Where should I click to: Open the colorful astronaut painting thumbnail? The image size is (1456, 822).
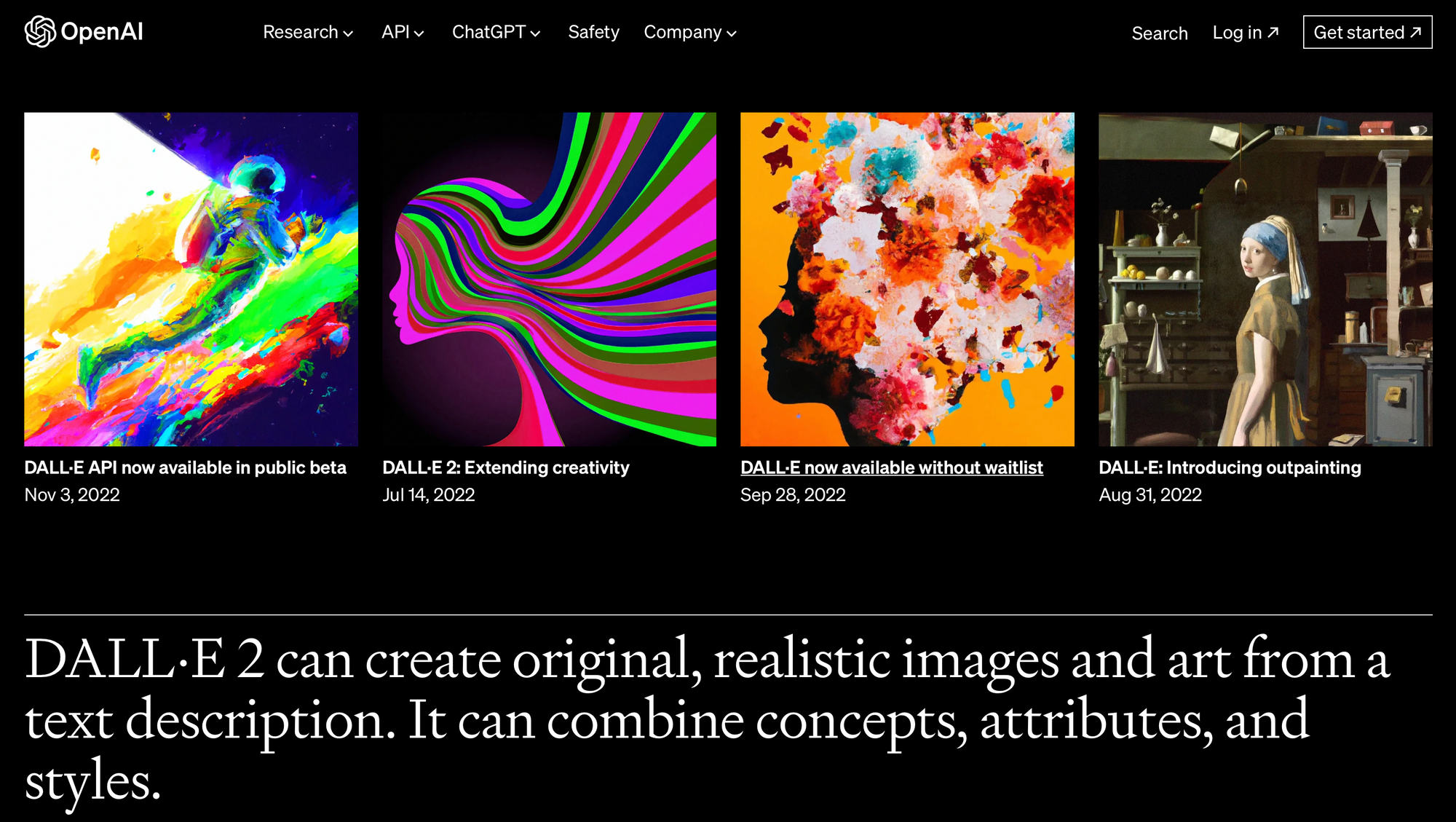pyautogui.click(x=191, y=279)
